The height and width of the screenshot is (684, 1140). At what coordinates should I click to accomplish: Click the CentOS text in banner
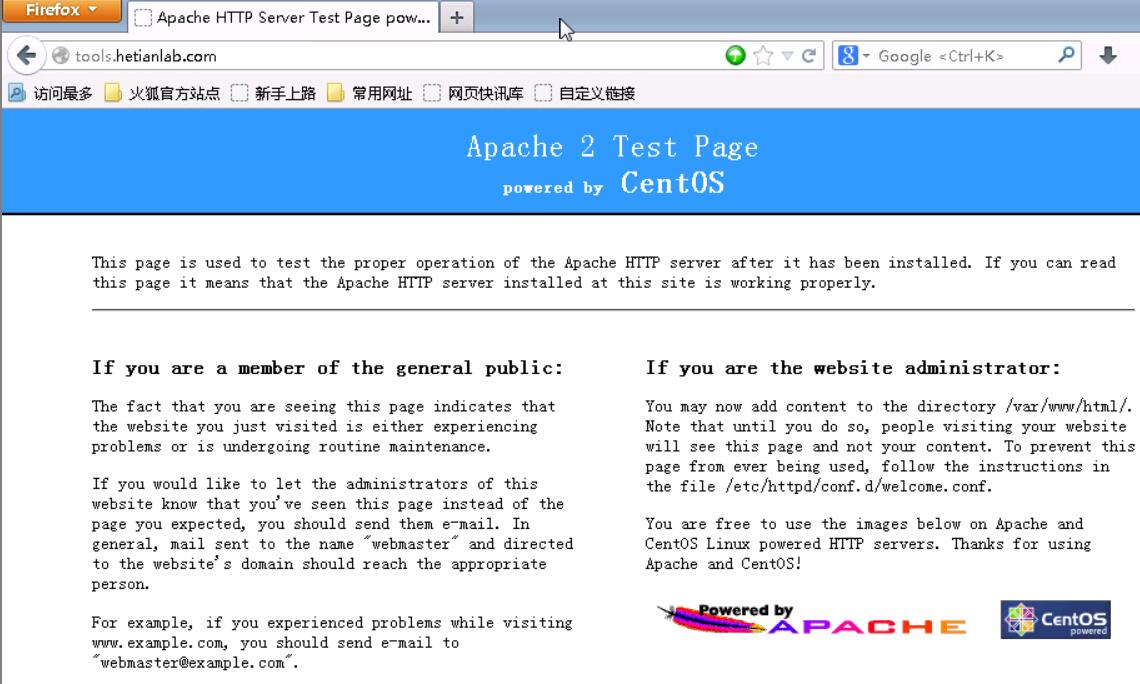[673, 183]
